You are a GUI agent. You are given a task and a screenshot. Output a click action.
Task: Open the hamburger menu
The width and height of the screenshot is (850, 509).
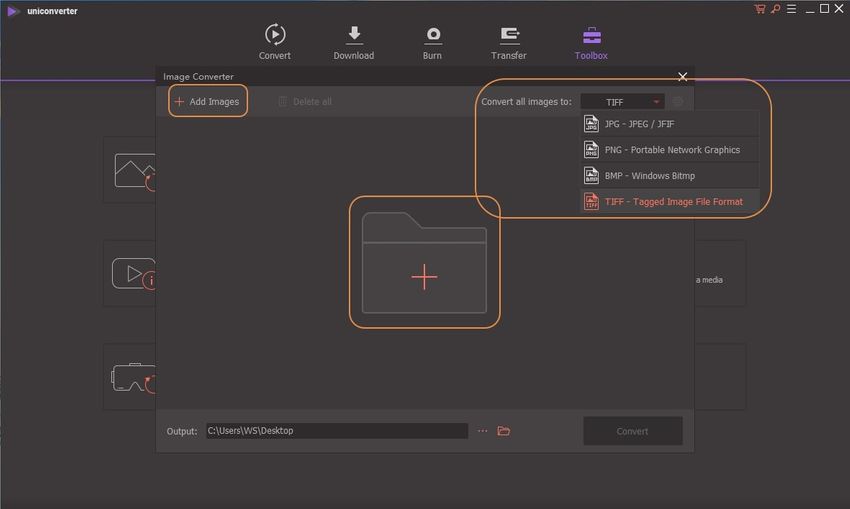pyautogui.click(x=790, y=9)
